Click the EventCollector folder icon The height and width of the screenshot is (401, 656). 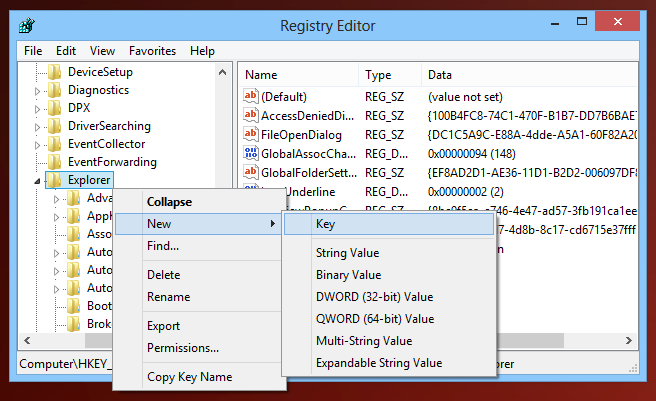[x=55, y=144]
